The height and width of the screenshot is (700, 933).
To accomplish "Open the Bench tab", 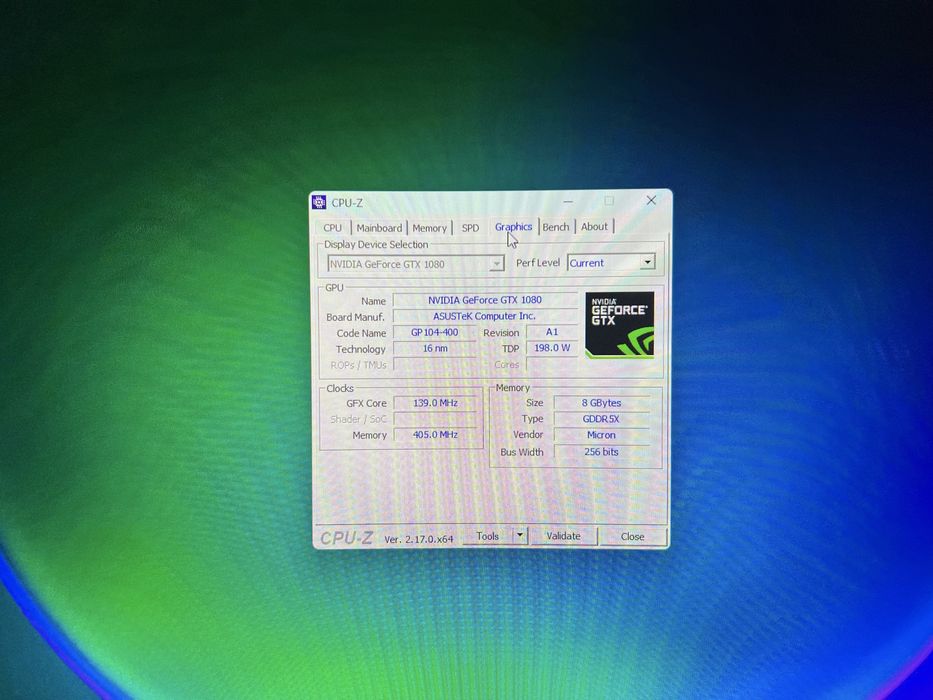I will coord(556,227).
